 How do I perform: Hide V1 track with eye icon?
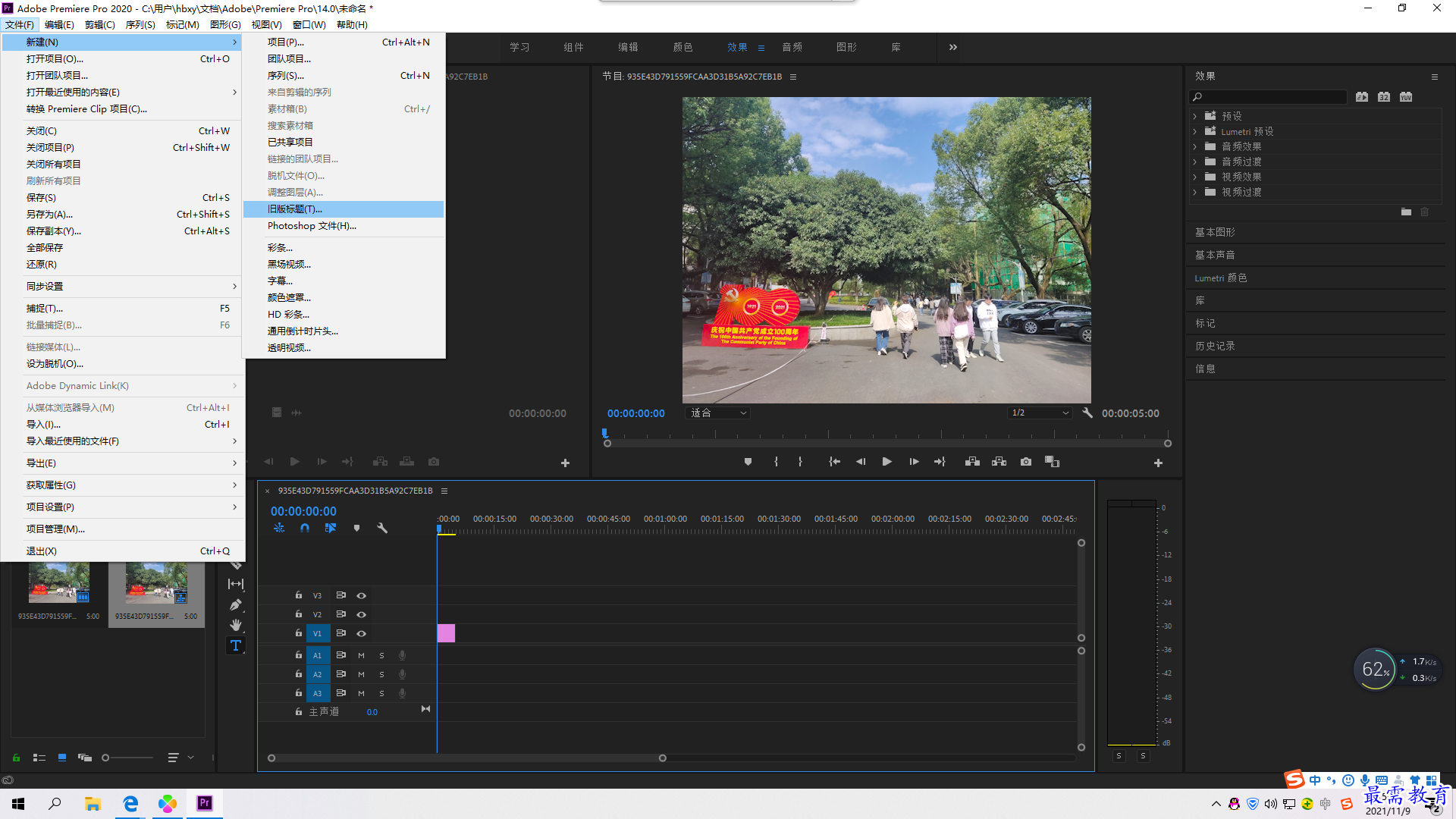point(362,633)
